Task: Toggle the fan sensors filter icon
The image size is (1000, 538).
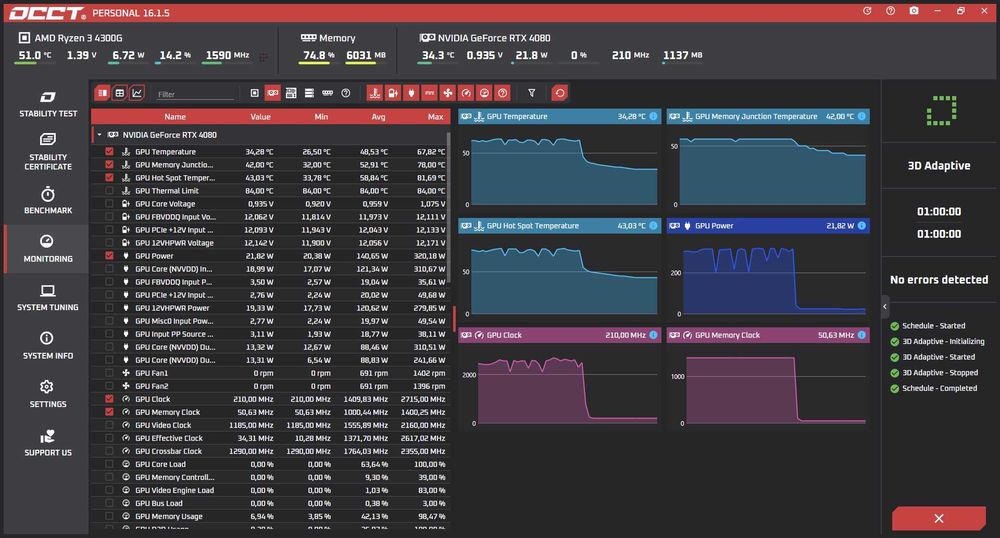Action: (448, 93)
